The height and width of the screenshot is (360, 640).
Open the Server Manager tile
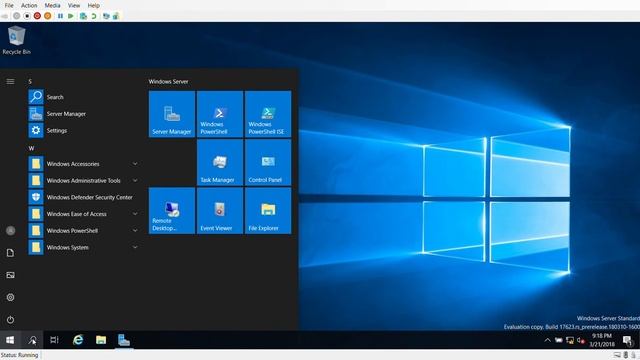point(172,114)
